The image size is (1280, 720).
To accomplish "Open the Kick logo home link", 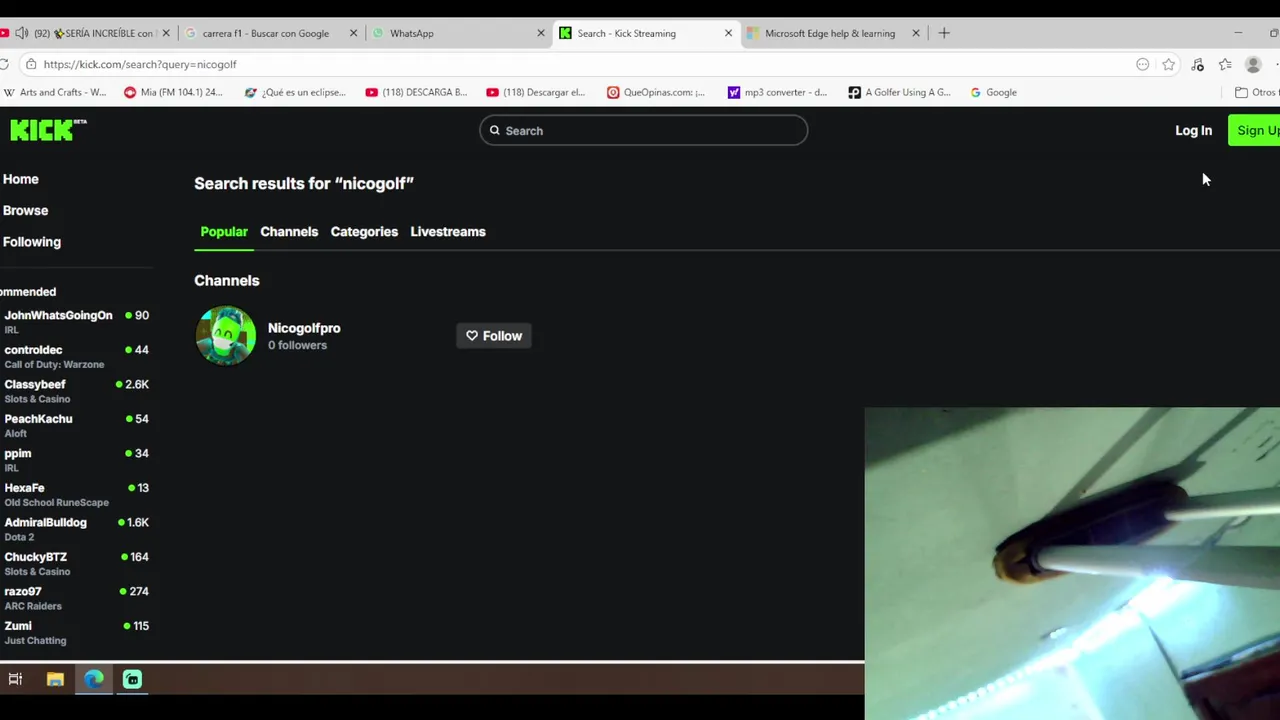I will coord(48,130).
